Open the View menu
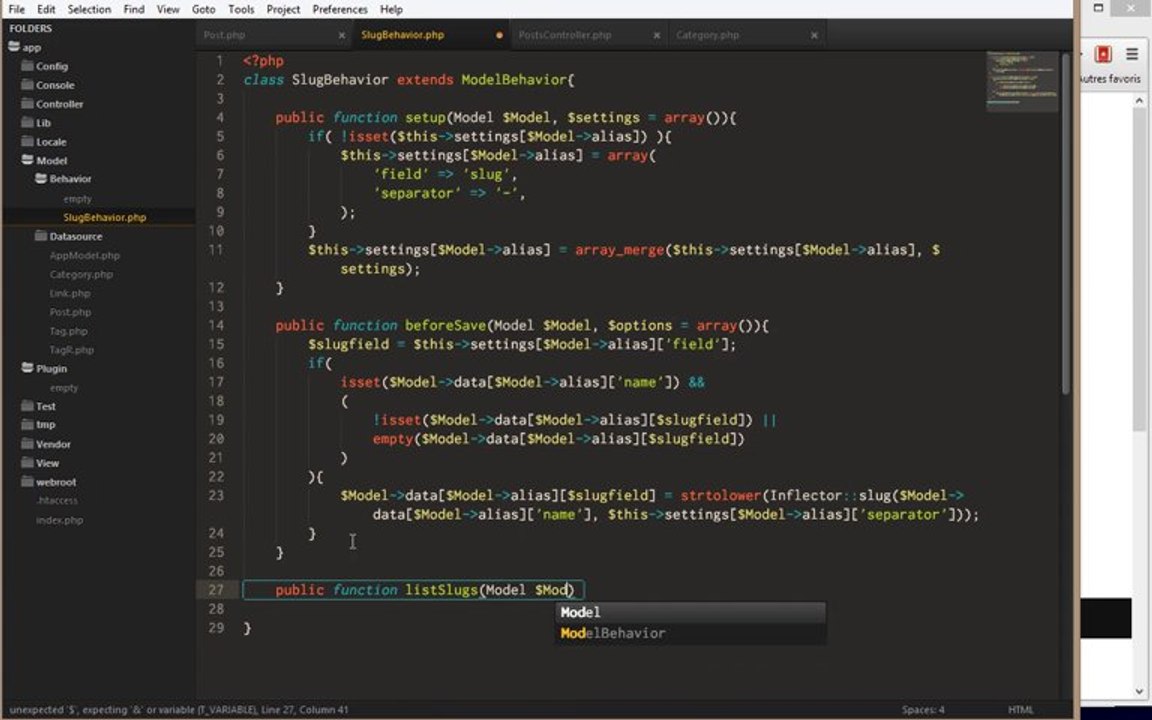The image size is (1152, 720). coord(168,10)
